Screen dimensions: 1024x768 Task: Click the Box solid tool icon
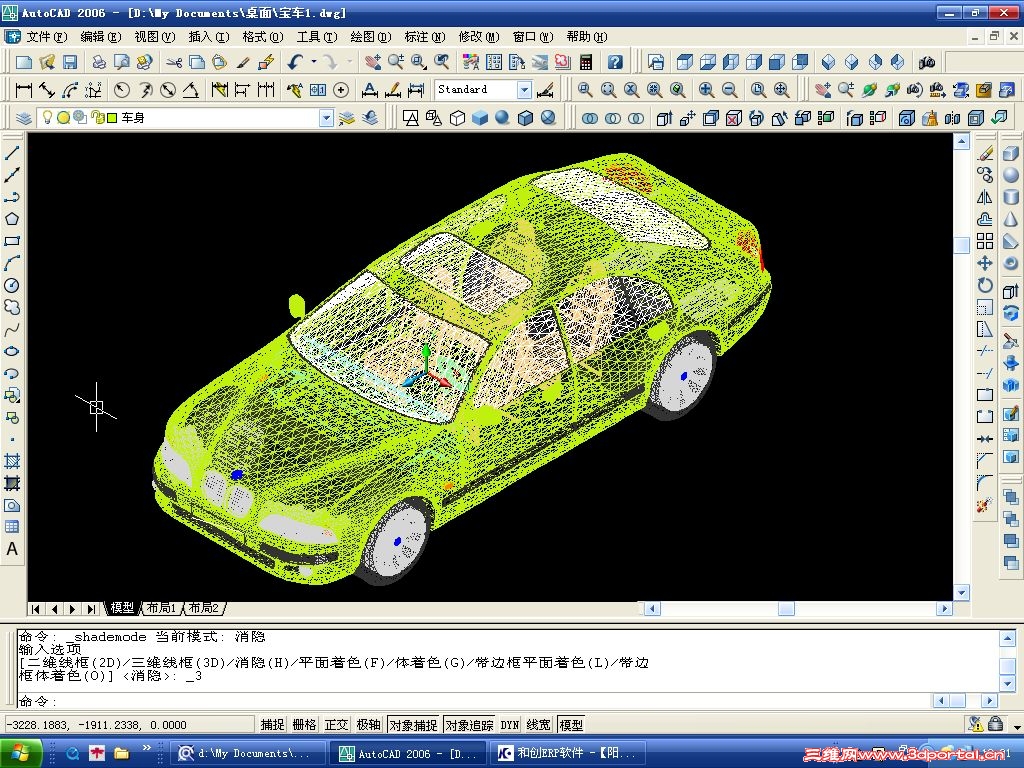click(1011, 153)
